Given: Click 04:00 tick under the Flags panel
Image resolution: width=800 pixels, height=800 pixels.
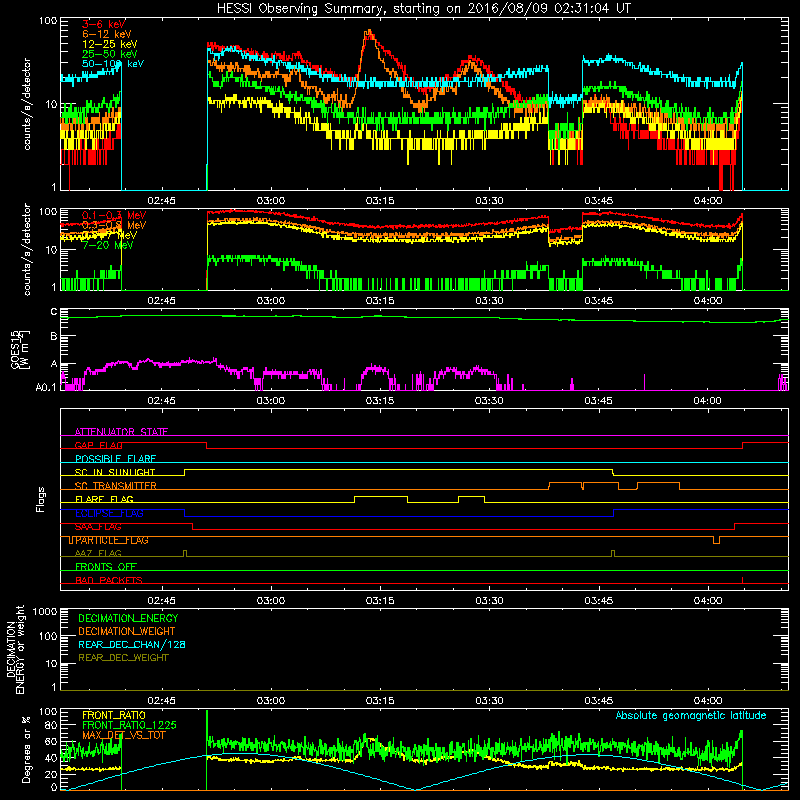Looking at the screenshot, I should pyautogui.click(x=708, y=601).
